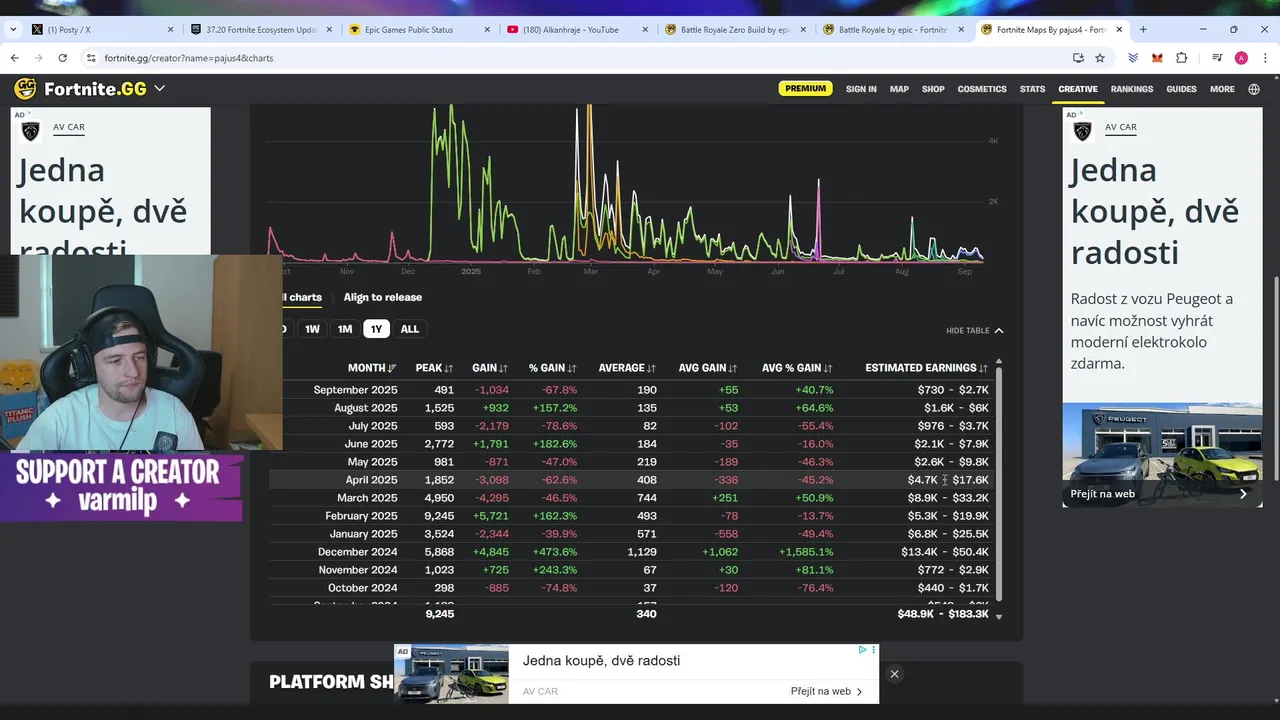1280x720 pixels.
Task: Sort table by % GAIN column arrows
Action: [x=572, y=368]
